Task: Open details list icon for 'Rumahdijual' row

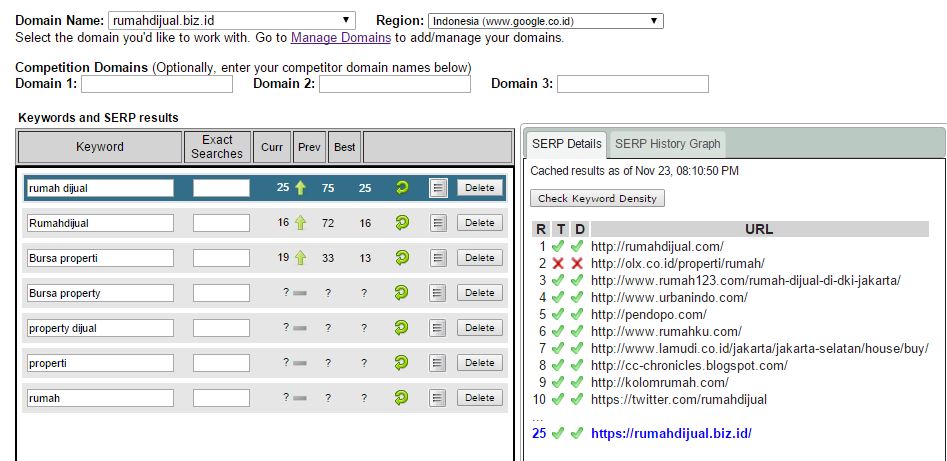Action: point(438,223)
